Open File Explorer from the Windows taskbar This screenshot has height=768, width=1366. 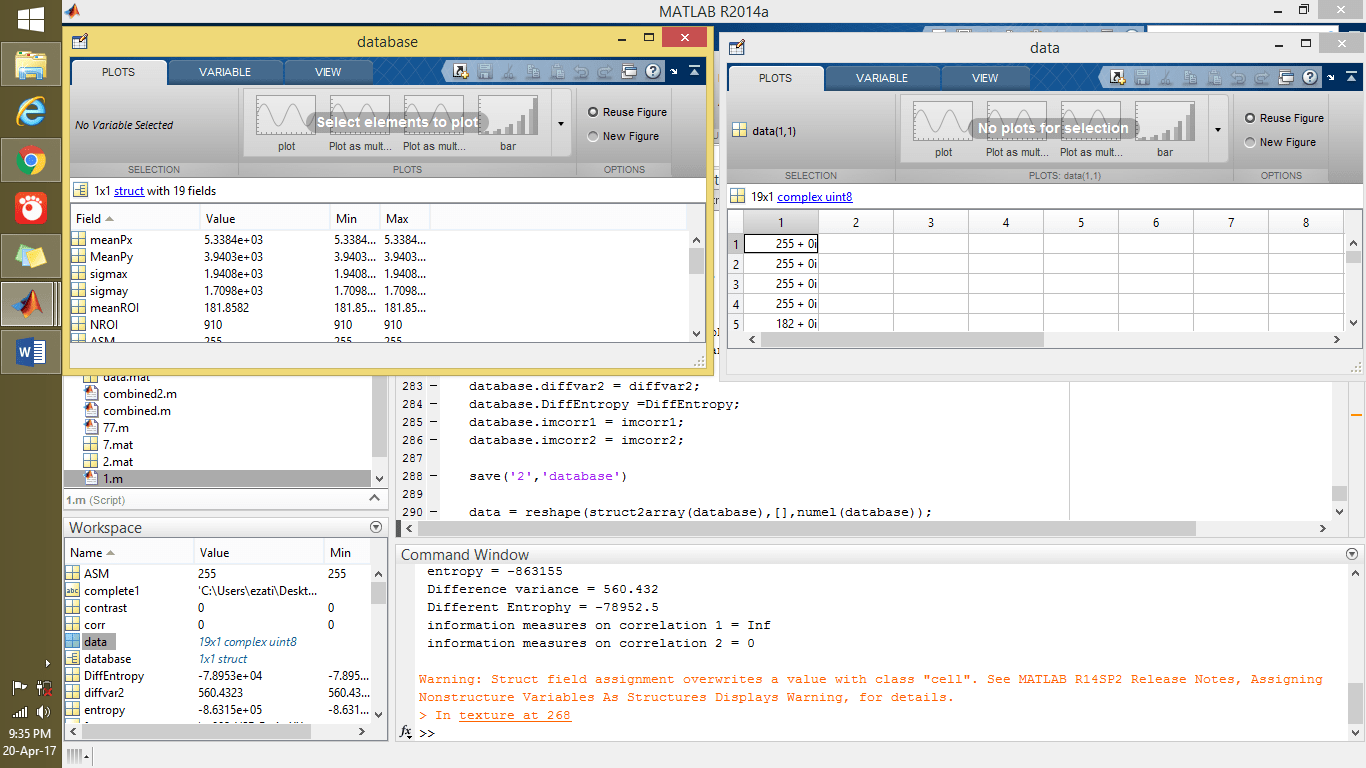31,65
